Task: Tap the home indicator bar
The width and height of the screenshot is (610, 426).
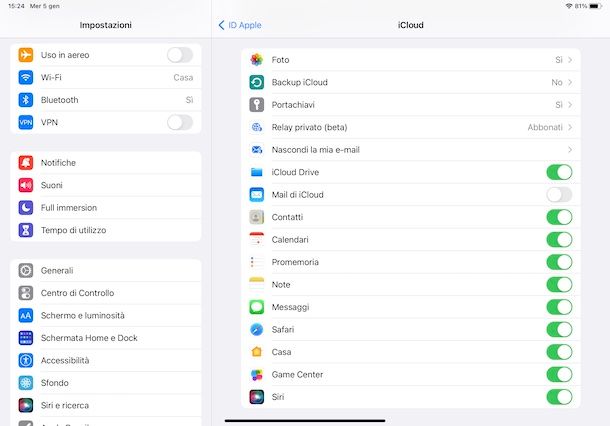Action: (305, 421)
